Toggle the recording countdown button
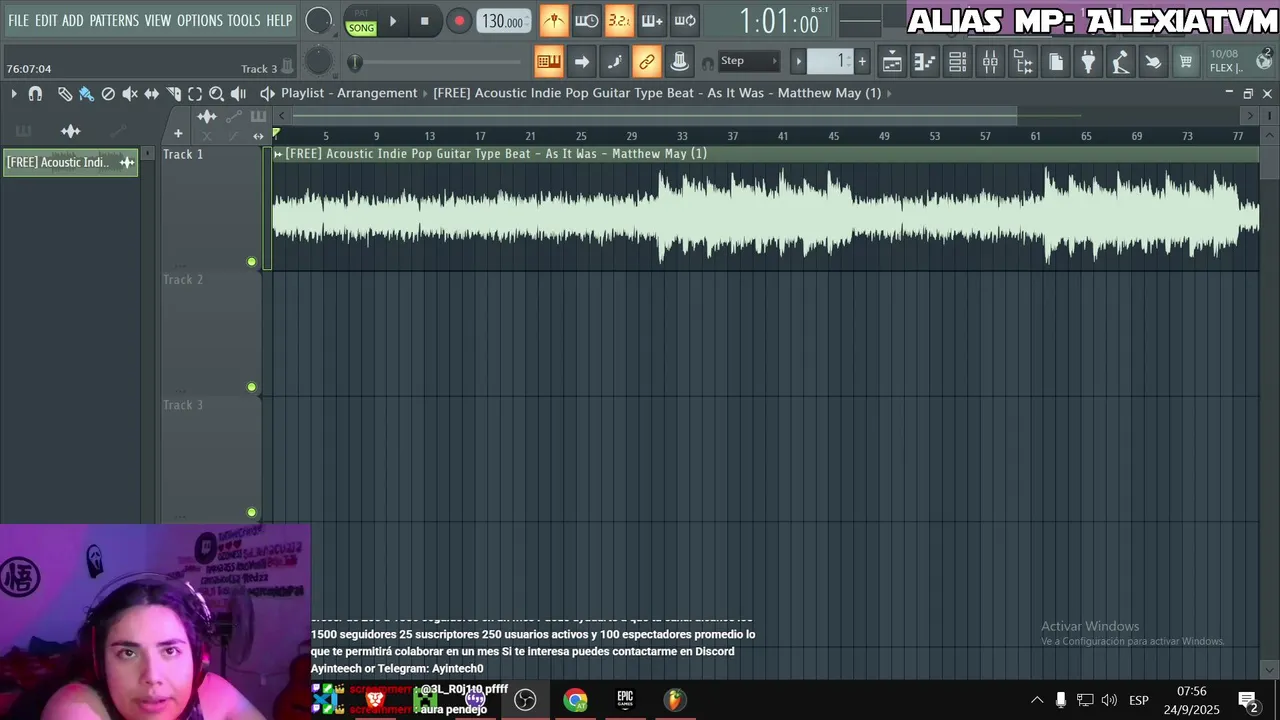 pos(619,20)
